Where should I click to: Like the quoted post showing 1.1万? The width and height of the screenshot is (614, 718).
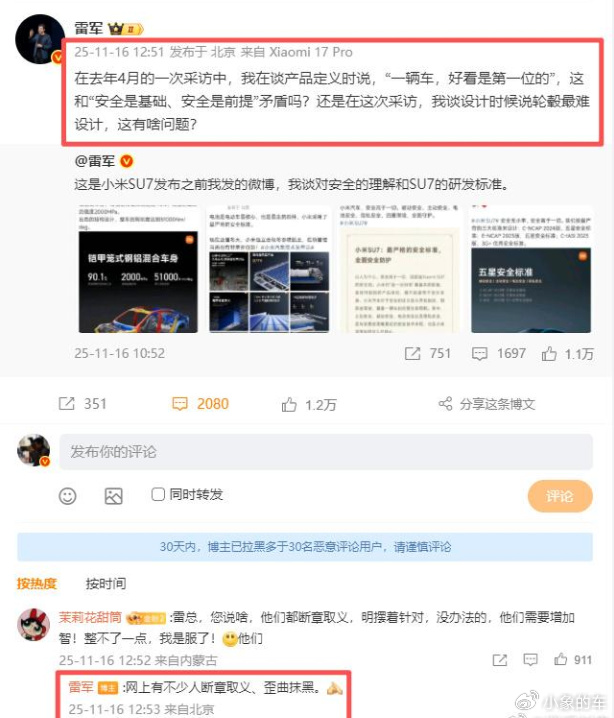pos(549,354)
